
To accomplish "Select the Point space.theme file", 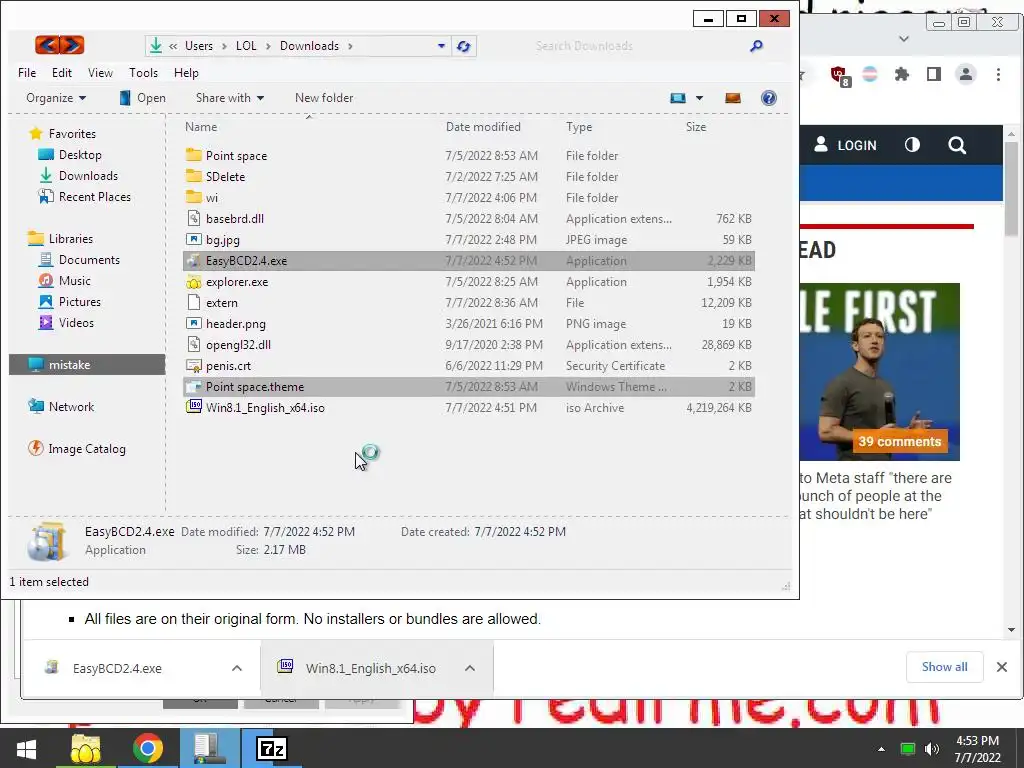I will [468, 387].
